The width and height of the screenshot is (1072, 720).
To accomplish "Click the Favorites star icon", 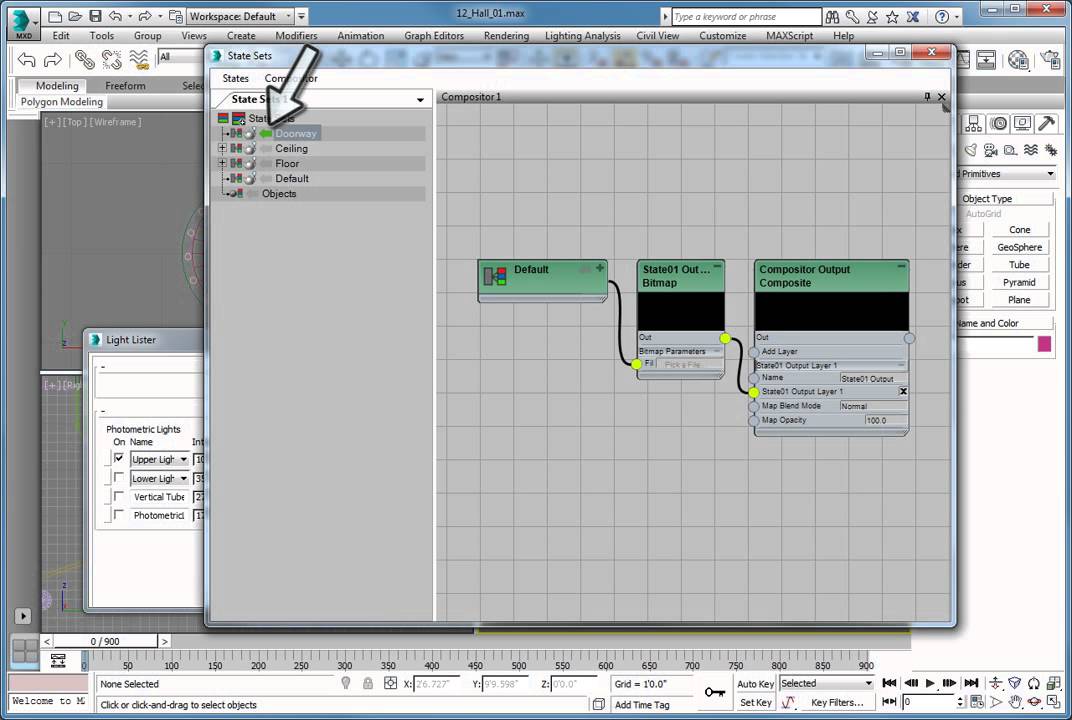I will click(x=892, y=17).
